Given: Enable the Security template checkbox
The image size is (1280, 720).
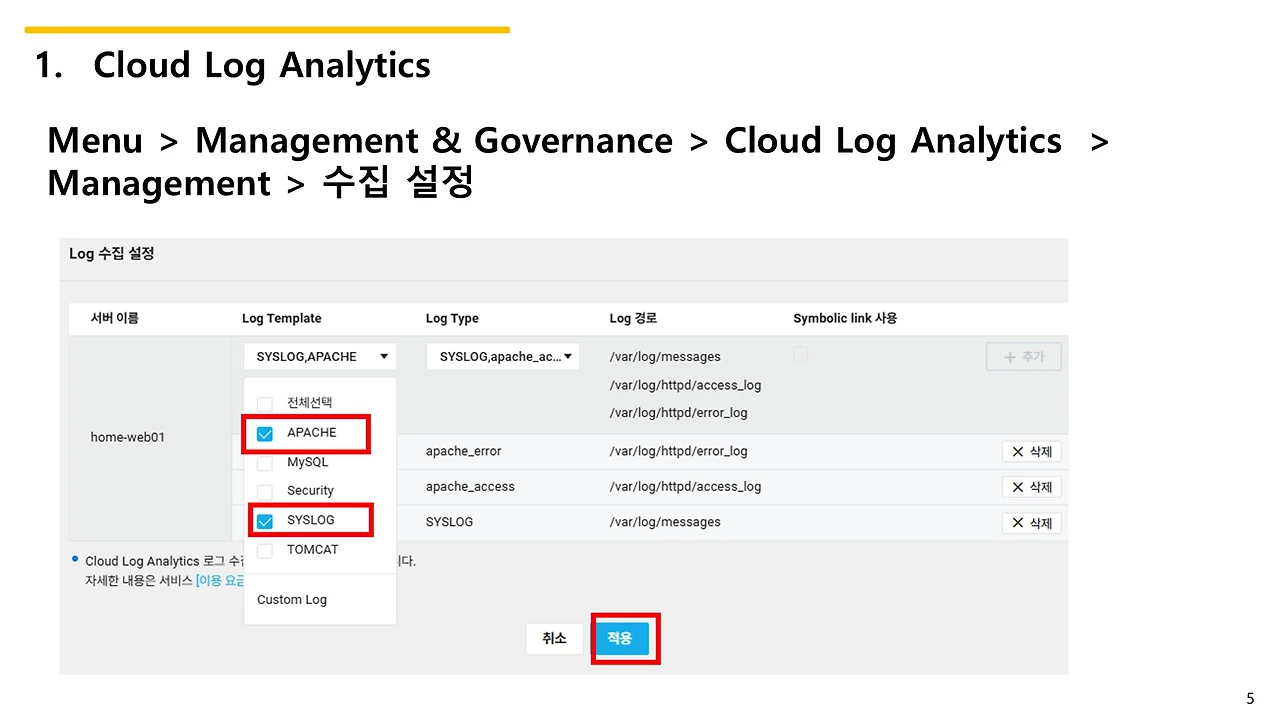Looking at the screenshot, I should click(x=265, y=492).
